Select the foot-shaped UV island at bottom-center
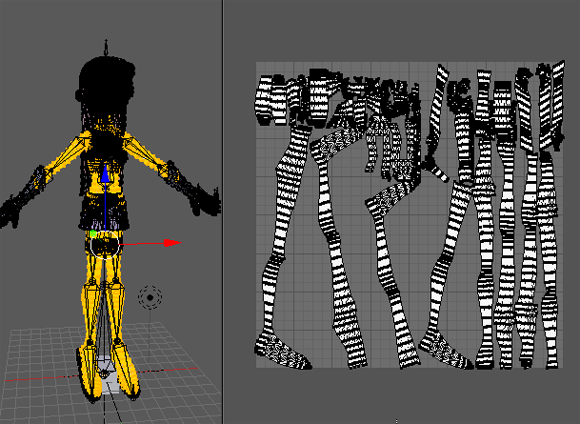This screenshot has height=424, width=580. 446,350
